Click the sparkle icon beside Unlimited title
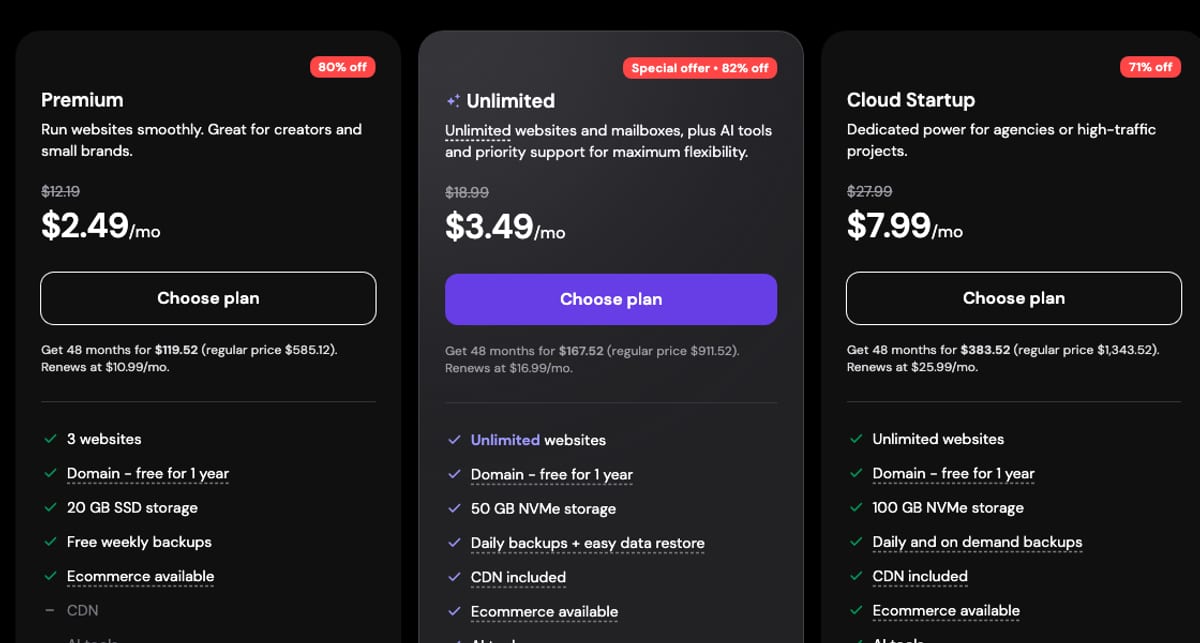The image size is (1200, 643). click(453, 101)
